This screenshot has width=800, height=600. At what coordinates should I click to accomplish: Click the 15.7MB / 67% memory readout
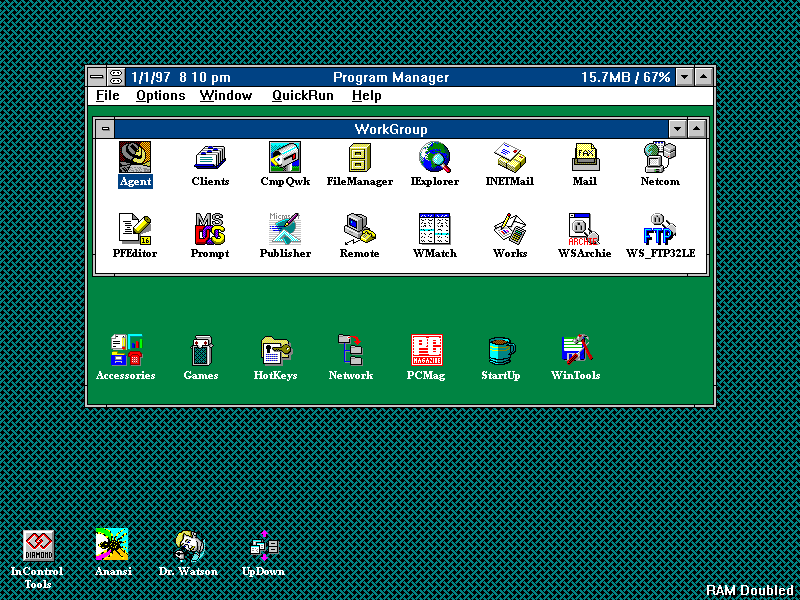click(626, 78)
